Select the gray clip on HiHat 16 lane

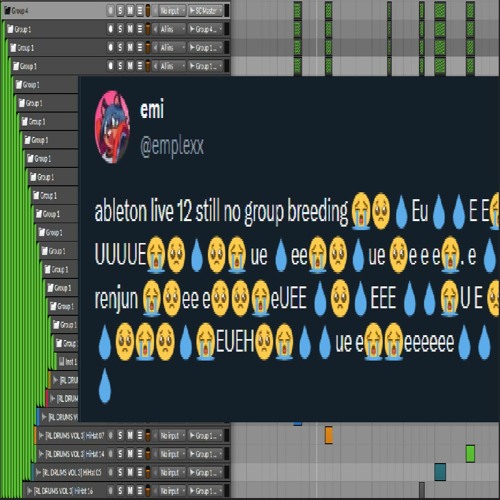[422, 490]
